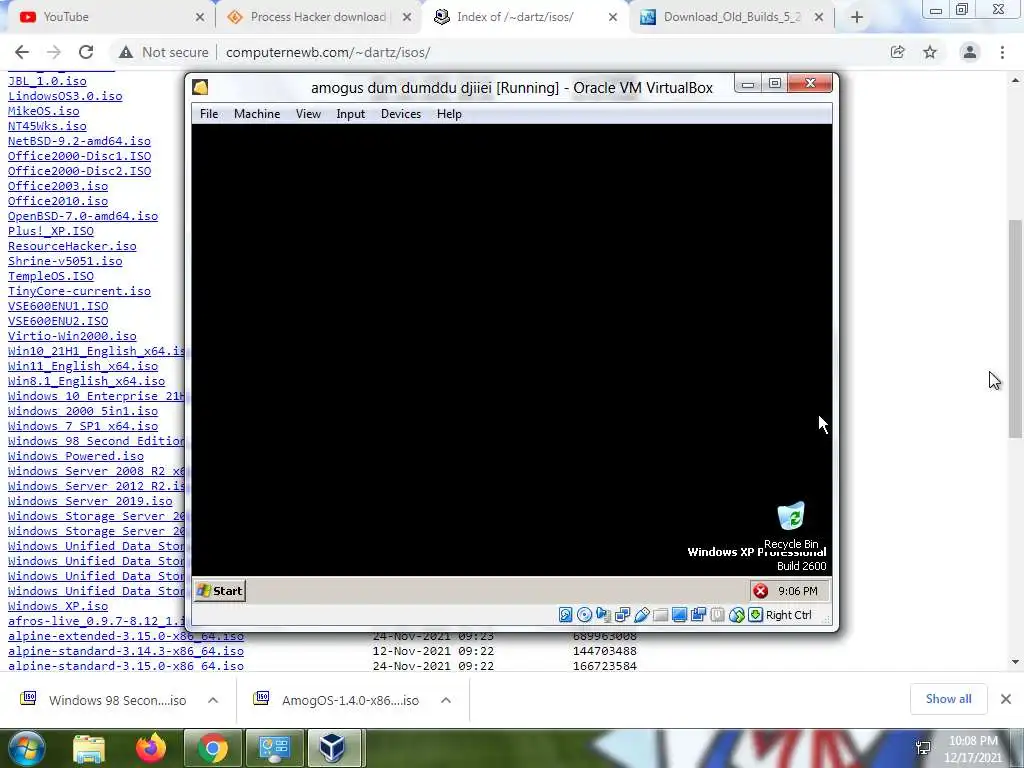This screenshot has width=1024, height=768.
Task: Click the green arrow keyboard capture icon
Action: pos(755,615)
